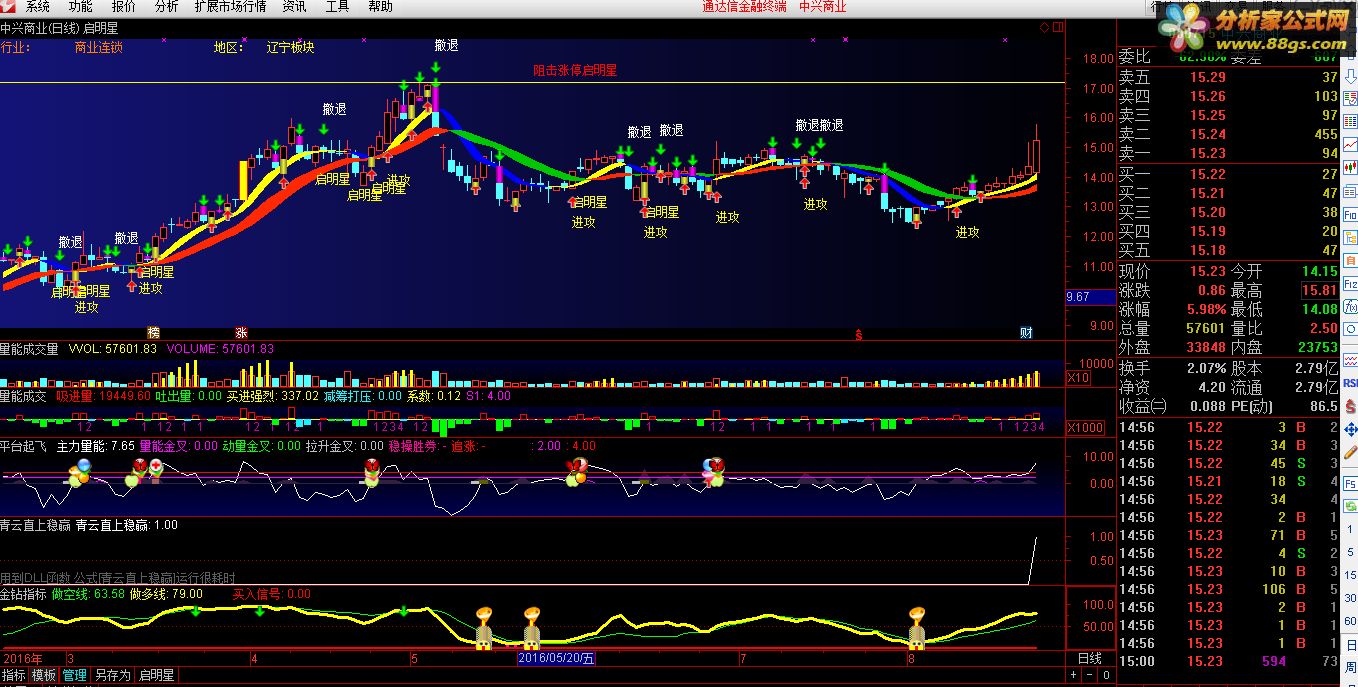Click the 平台起飞 indicator title
The image size is (1358, 687).
click(x=24, y=446)
